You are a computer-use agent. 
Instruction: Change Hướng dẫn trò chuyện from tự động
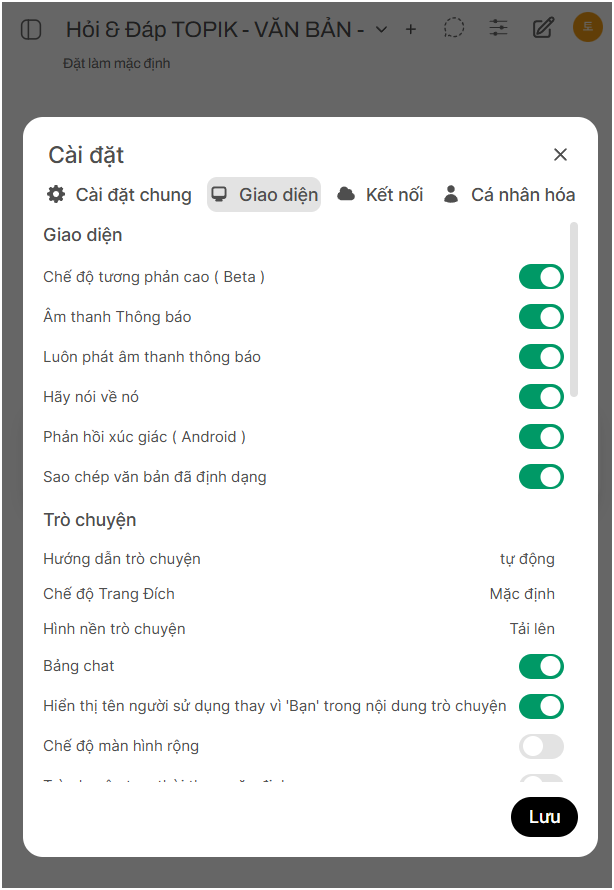point(527,559)
